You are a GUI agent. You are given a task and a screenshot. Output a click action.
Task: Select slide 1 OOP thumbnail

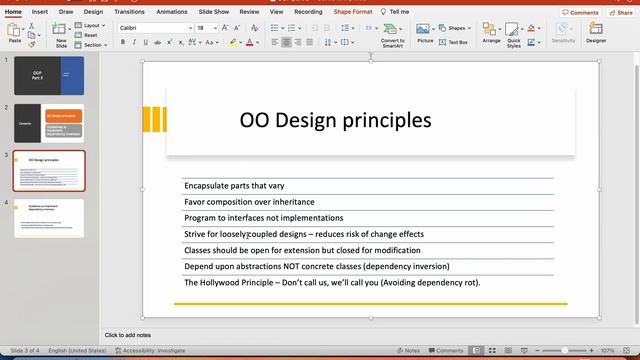tap(49, 76)
